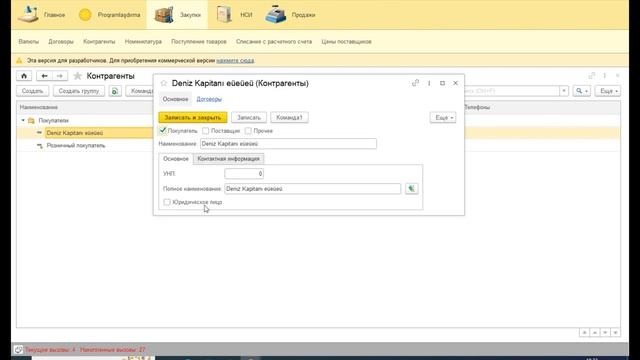Click the Команда1 button in dialog
Image resolution: width=640 pixels, height=360 pixels.
(289, 118)
